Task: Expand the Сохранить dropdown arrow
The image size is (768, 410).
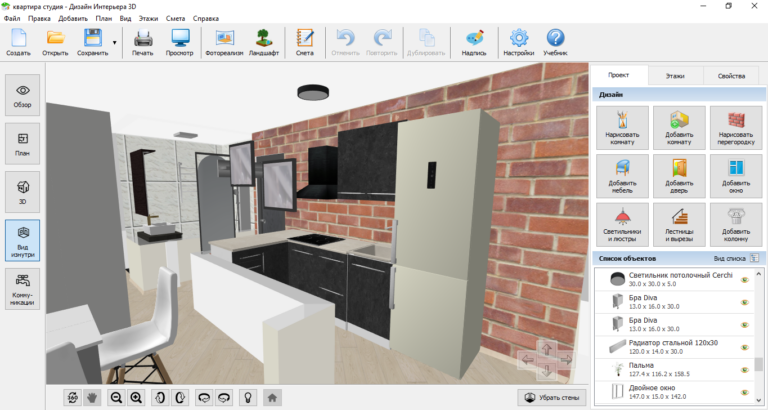Action: pos(115,43)
